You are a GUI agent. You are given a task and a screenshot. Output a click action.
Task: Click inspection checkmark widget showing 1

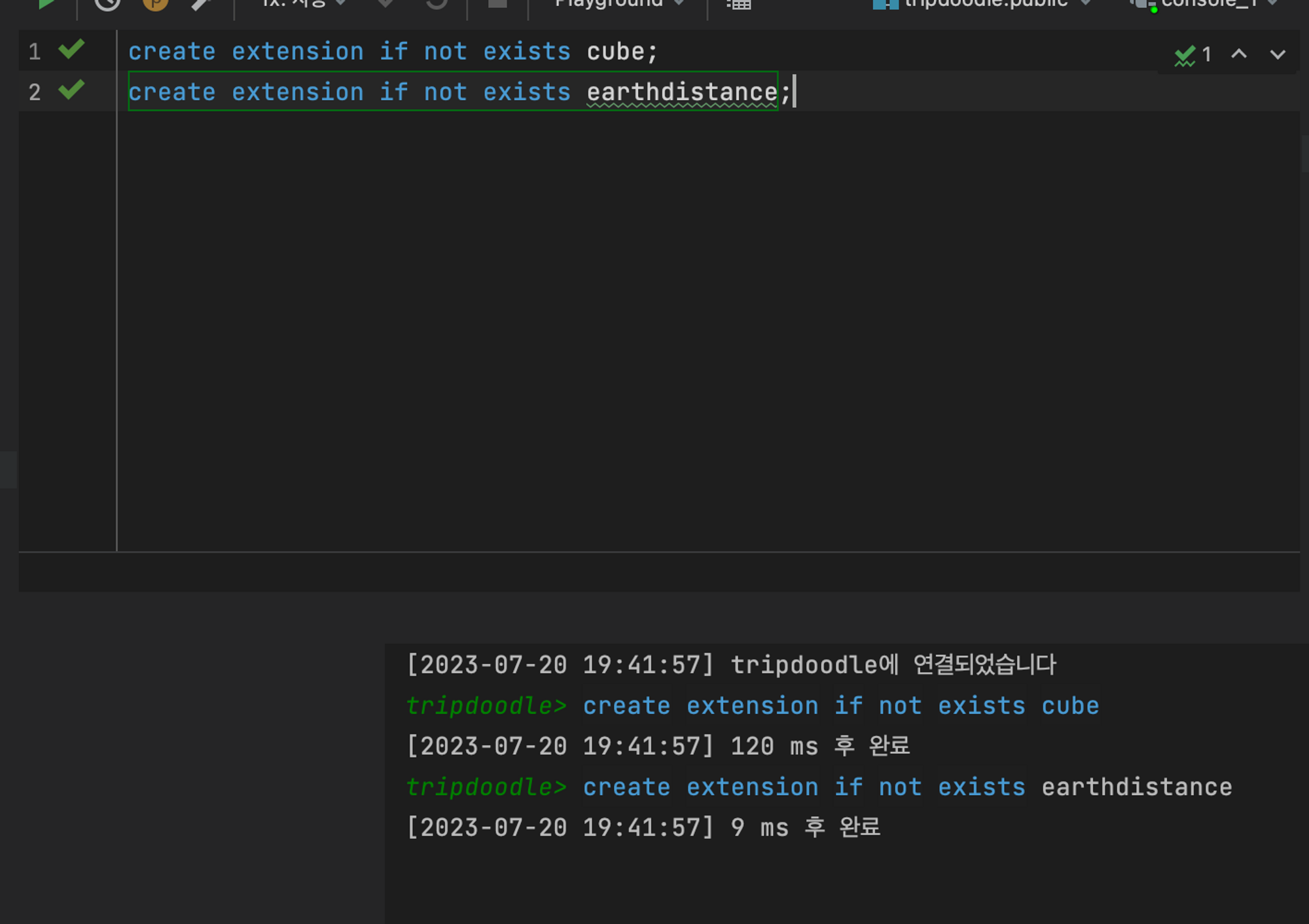[1192, 55]
